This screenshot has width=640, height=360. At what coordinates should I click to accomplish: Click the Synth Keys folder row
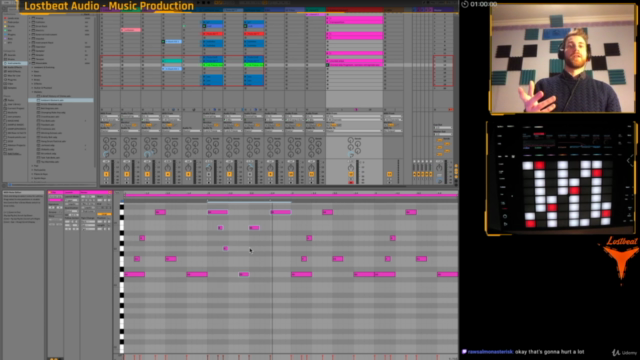pyautogui.click(x=40, y=178)
